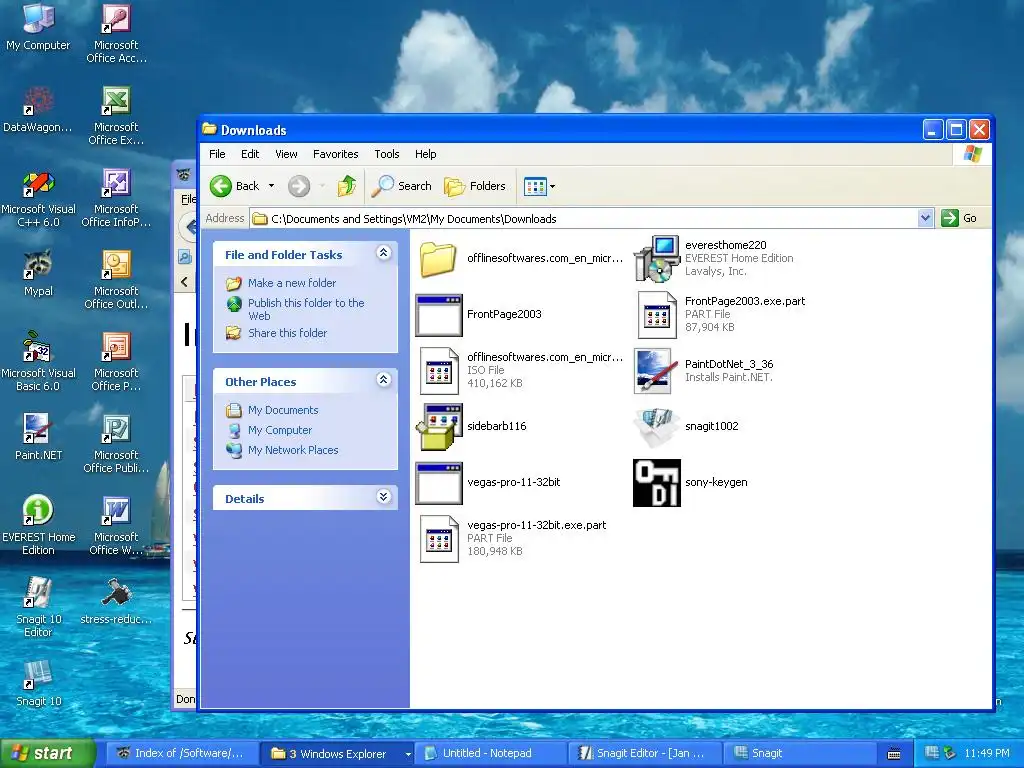This screenshot has width=1024, height=768.
Task: Click the system tray clock 11:49 PM
Action: [987, 754]
